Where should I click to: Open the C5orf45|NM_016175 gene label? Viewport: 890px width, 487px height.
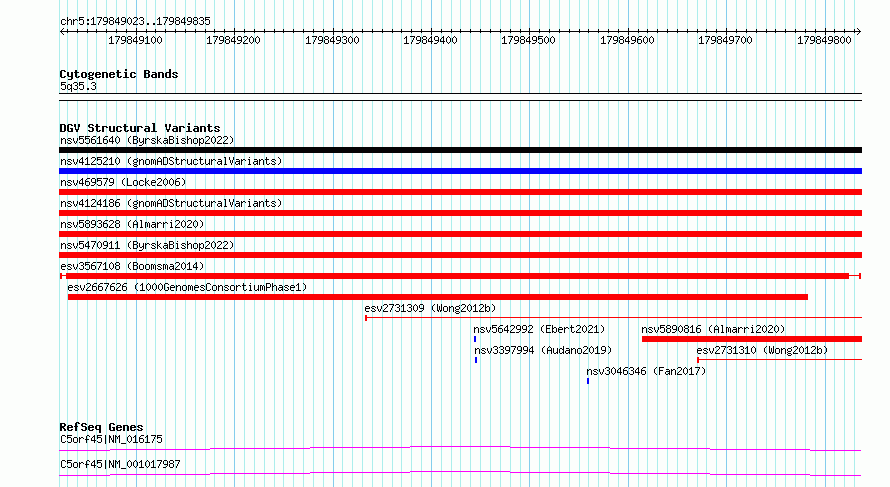[111, 439]
